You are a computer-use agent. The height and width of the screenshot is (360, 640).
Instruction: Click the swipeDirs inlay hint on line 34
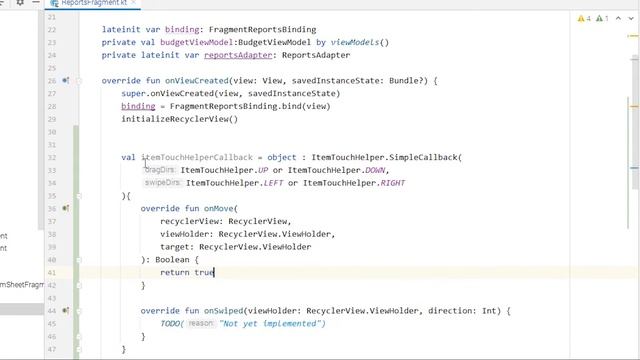tap(162, 183)
